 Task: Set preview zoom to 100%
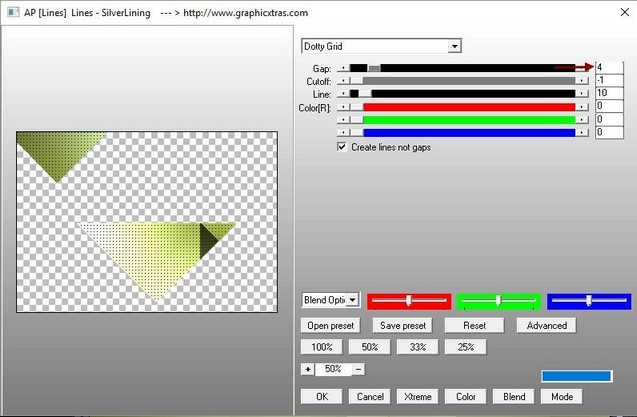pyautogui.click(x=321, y=347)
